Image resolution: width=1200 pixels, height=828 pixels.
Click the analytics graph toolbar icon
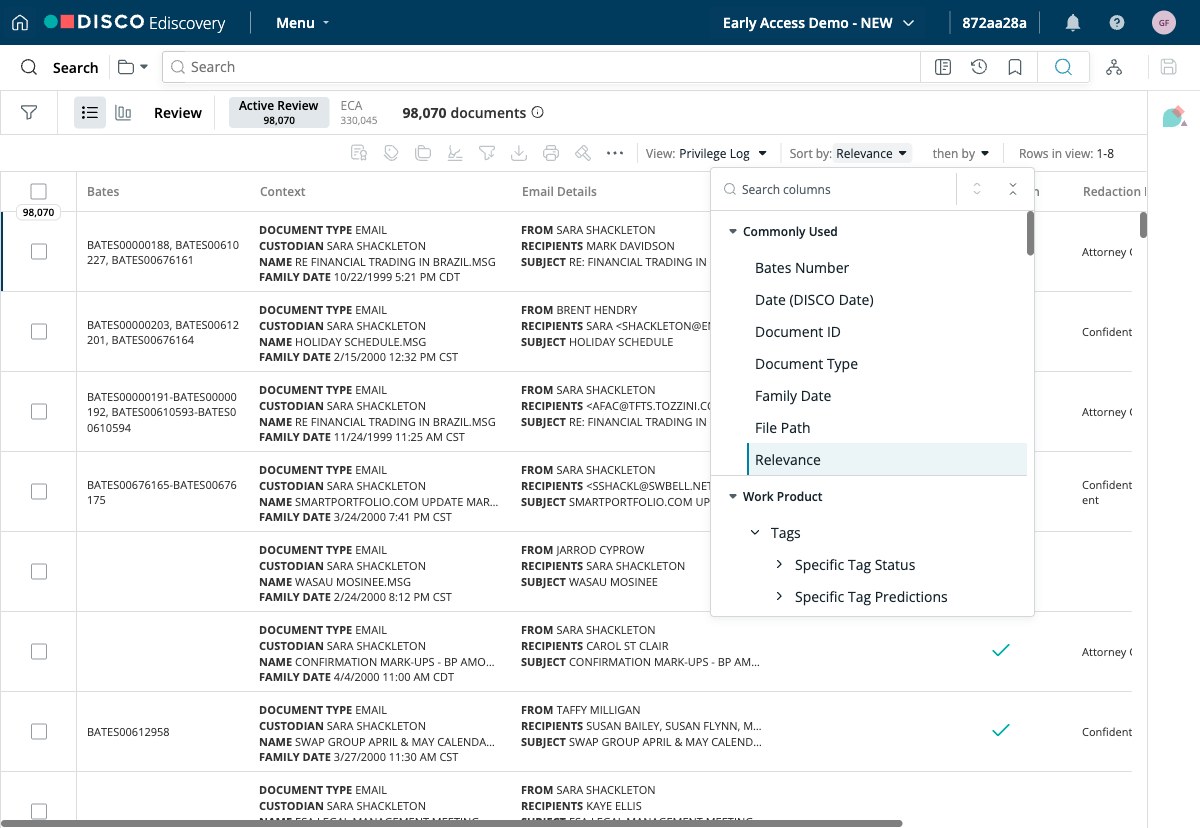click(455, 153)
